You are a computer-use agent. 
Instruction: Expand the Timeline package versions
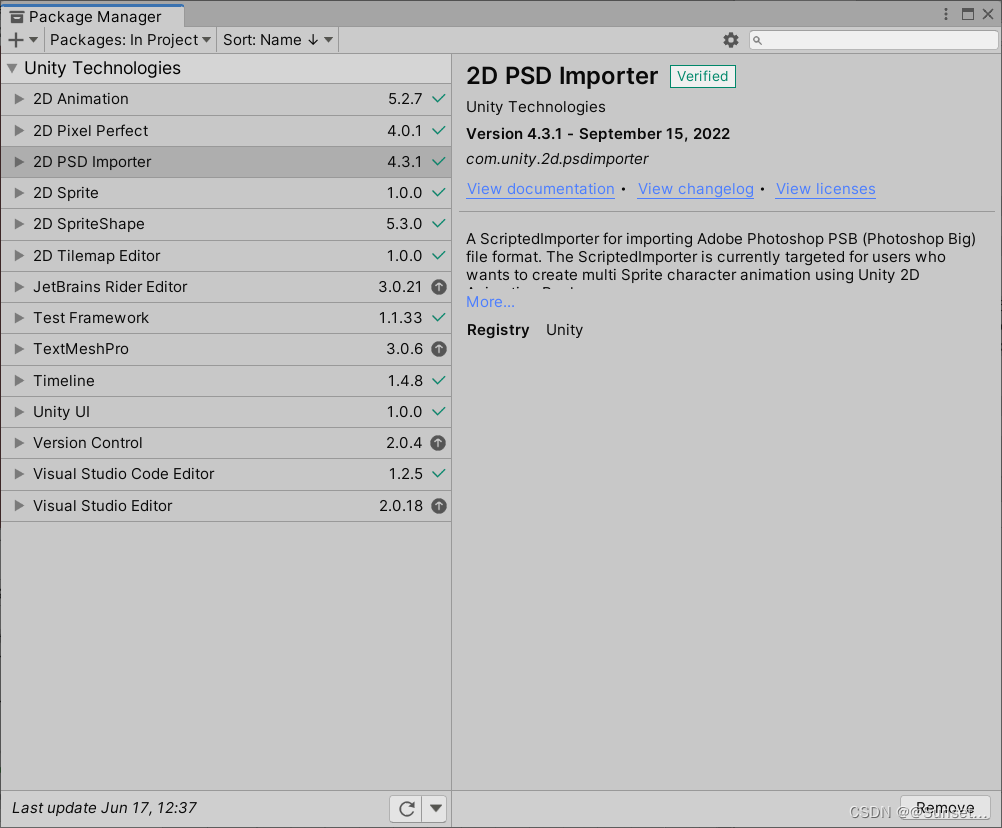point(19,380)
